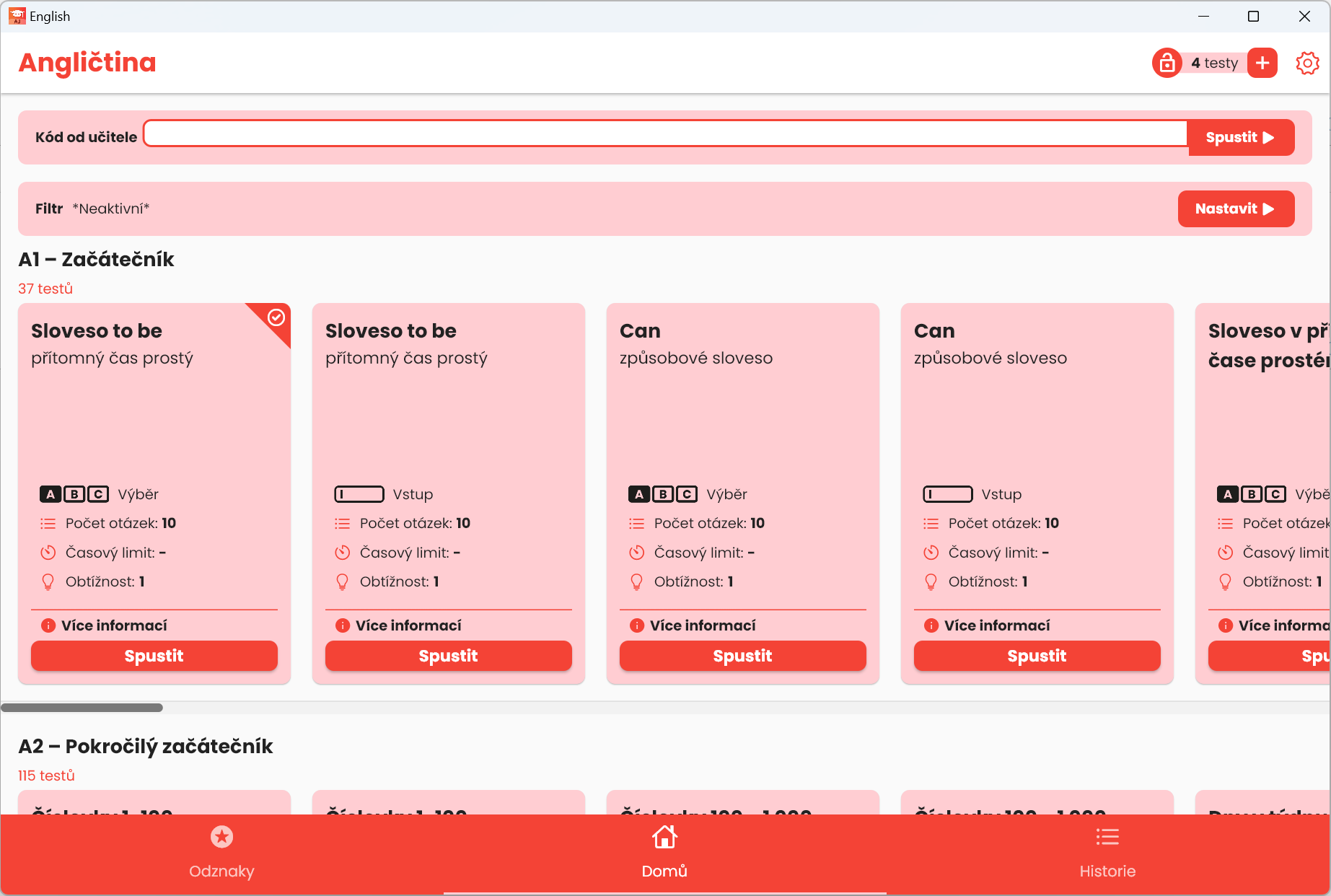This screenshot has width=1331, height=896.
Task: Click the "Can" title on the Výběr card
Action: coord(640,331)
